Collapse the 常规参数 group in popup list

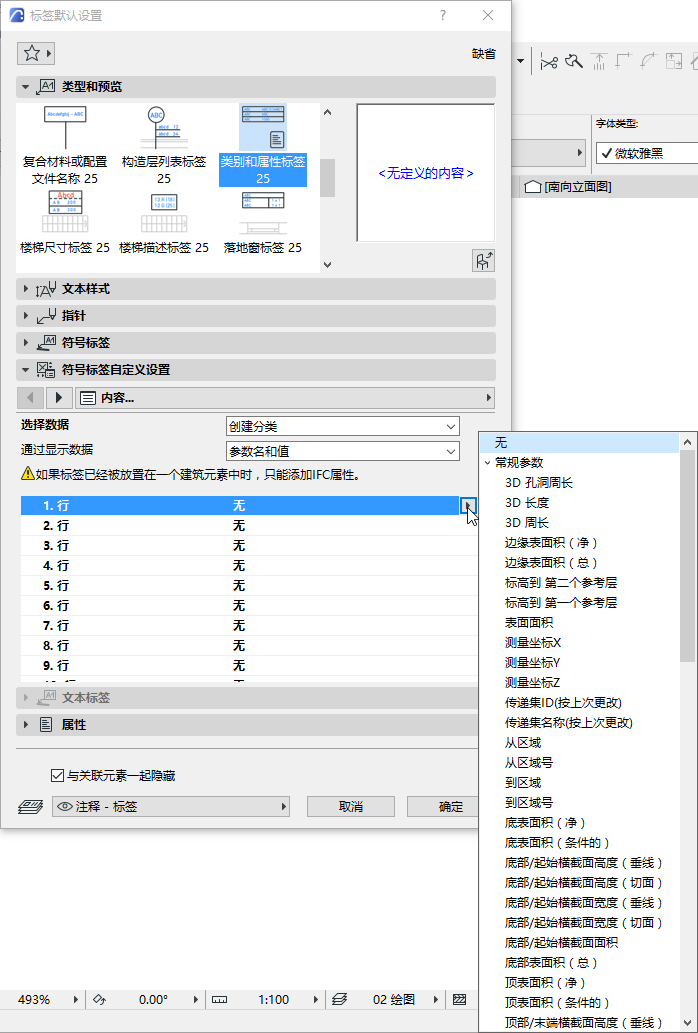point(487,462)
